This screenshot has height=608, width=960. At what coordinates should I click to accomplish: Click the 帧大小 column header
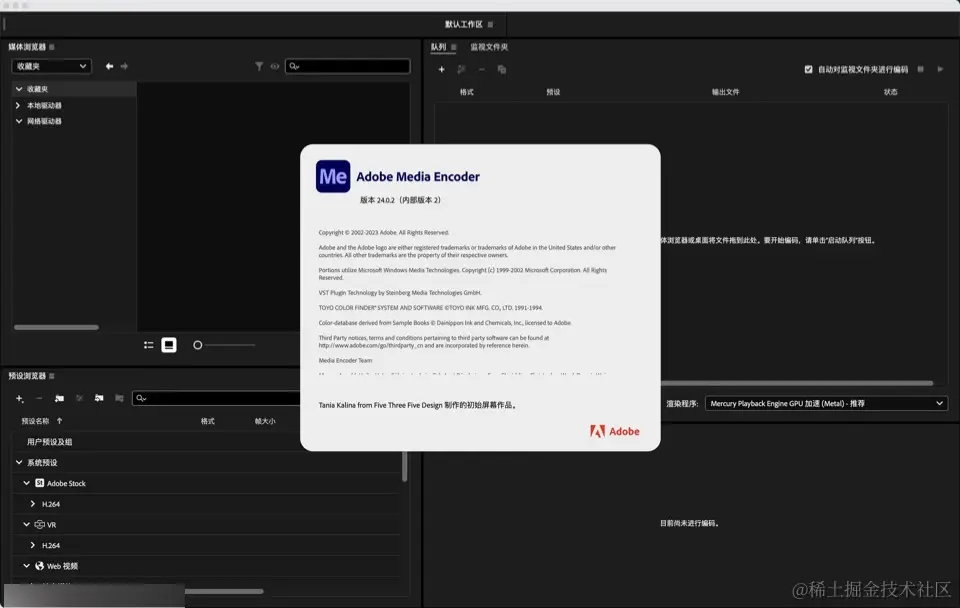(x=265, y=421)
